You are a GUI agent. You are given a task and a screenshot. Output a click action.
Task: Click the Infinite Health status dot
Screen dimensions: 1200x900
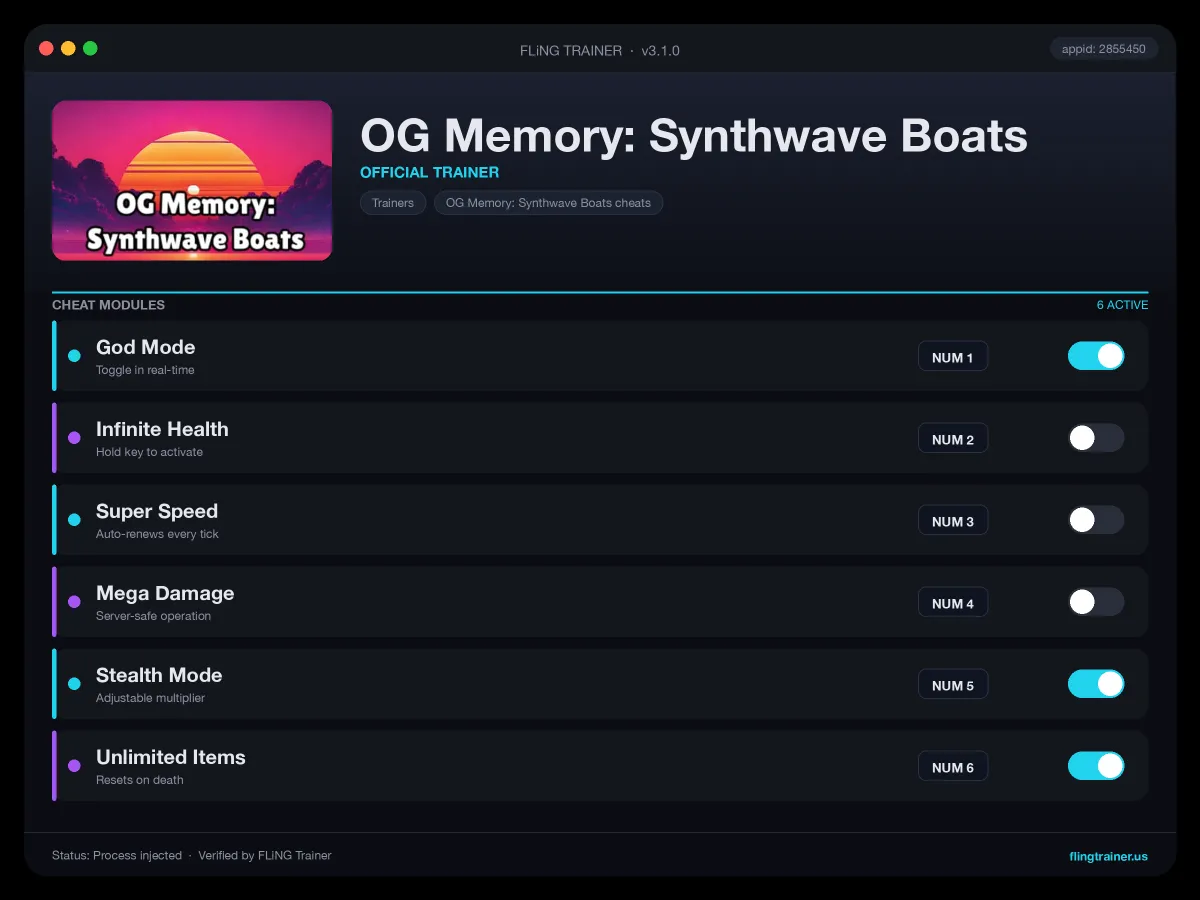coord(74,438)
